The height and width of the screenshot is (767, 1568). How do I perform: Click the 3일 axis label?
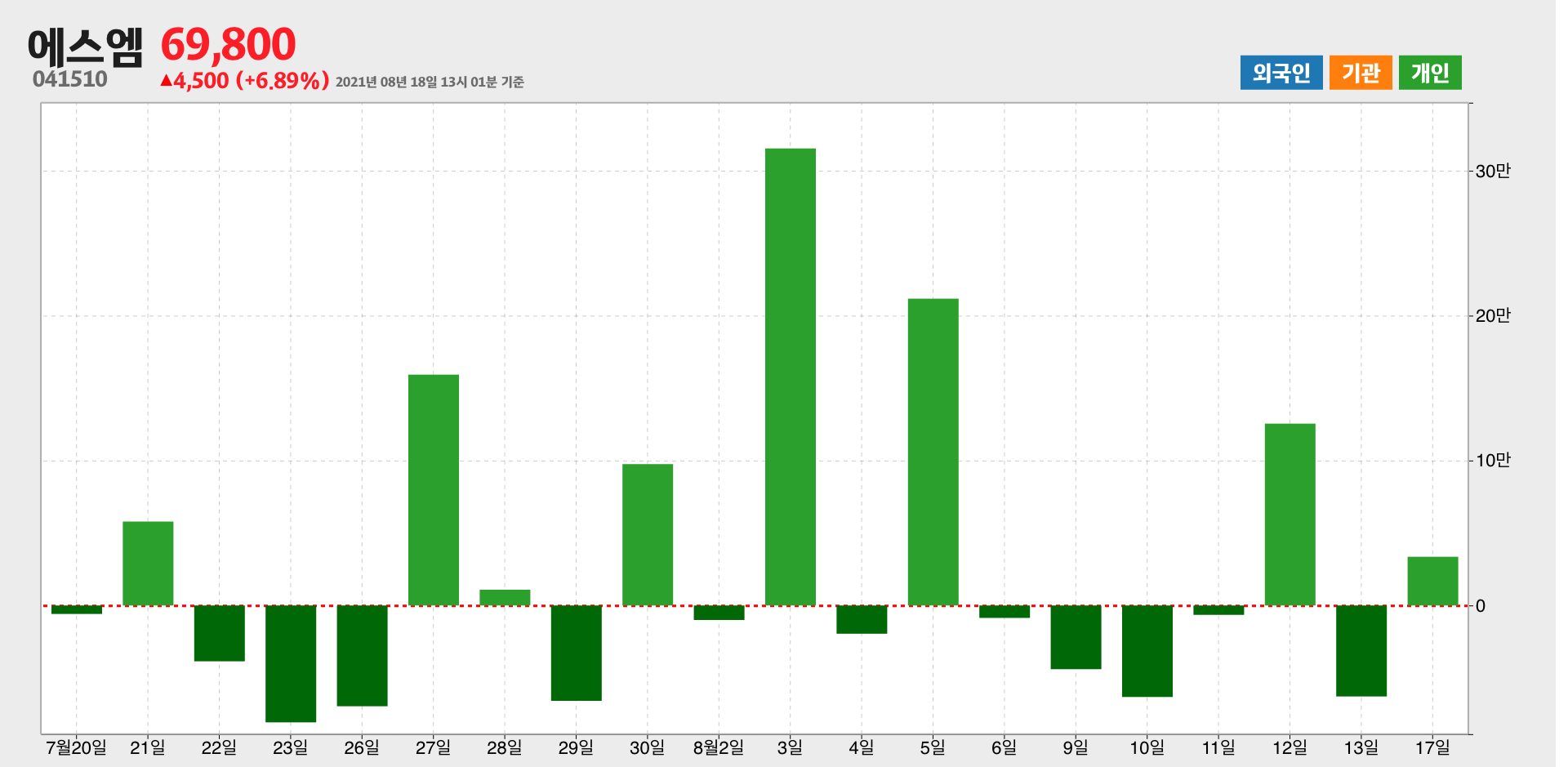[790, 747]
